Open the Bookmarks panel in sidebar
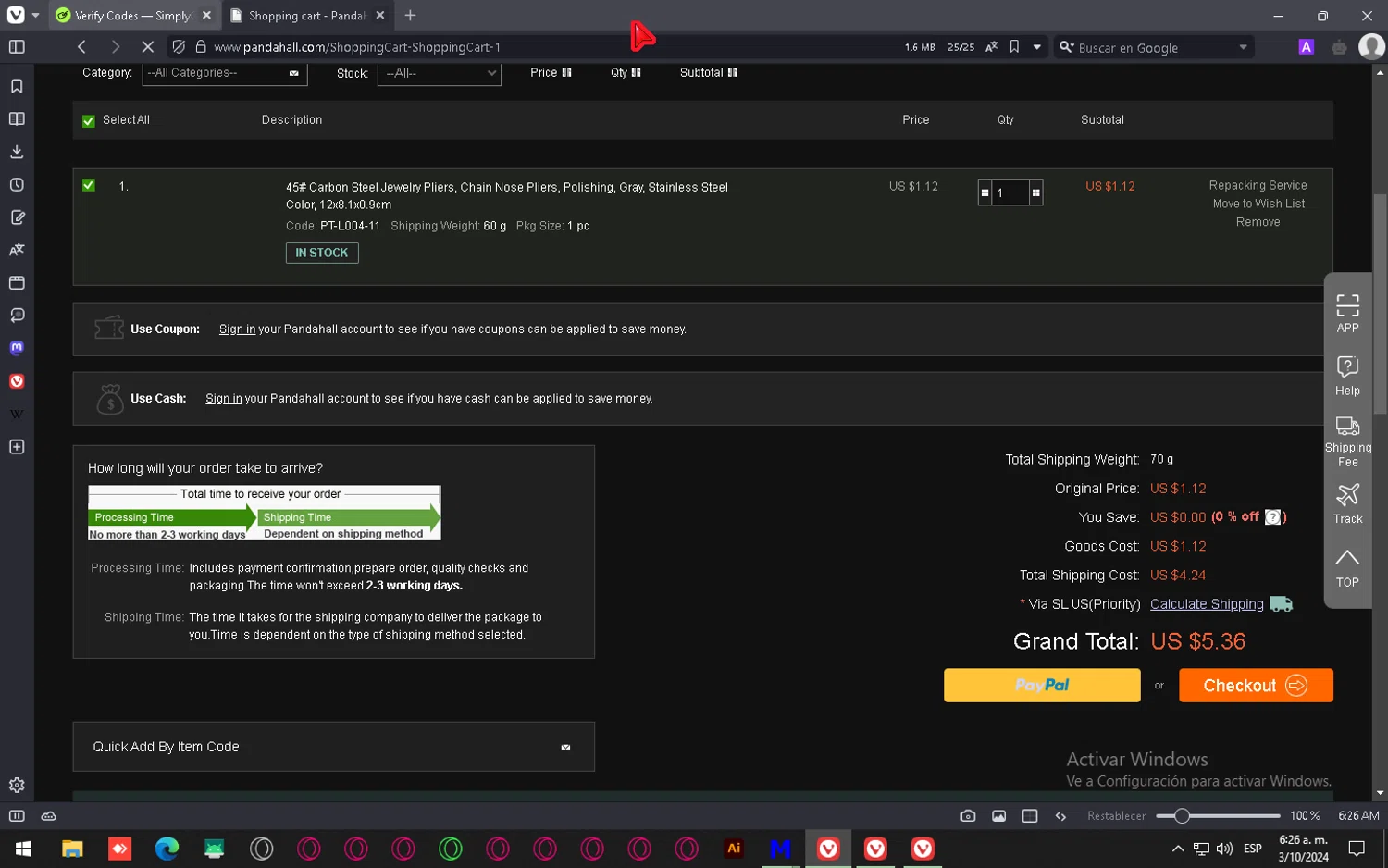1388x868 pixels. 17,86
